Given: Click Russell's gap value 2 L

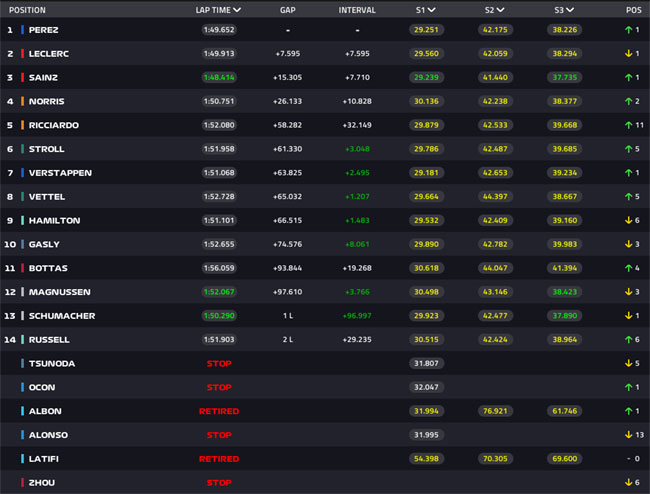Looking at the screenshot, I should [x=288, y=339].
